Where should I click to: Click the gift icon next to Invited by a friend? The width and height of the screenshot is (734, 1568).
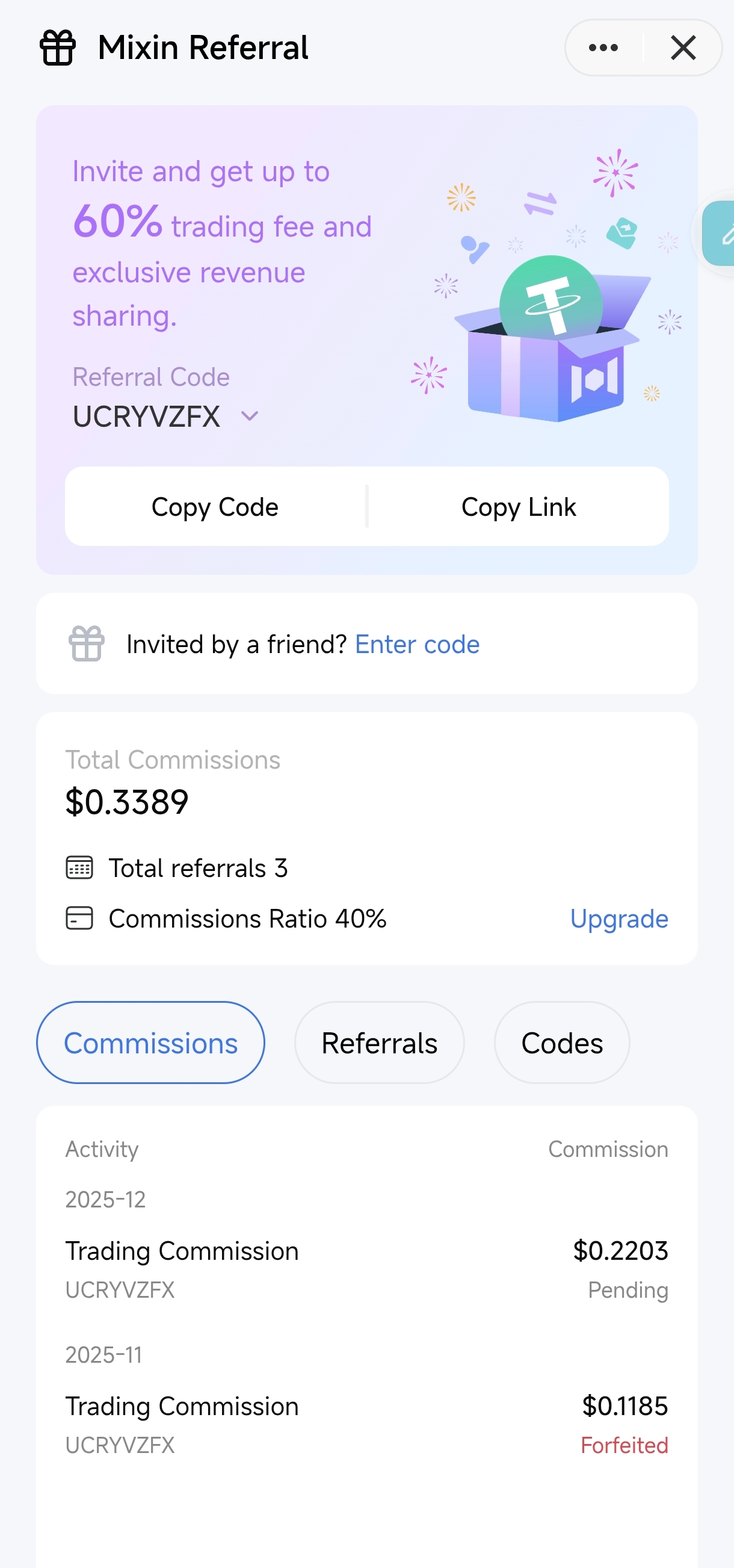point(87,643)
